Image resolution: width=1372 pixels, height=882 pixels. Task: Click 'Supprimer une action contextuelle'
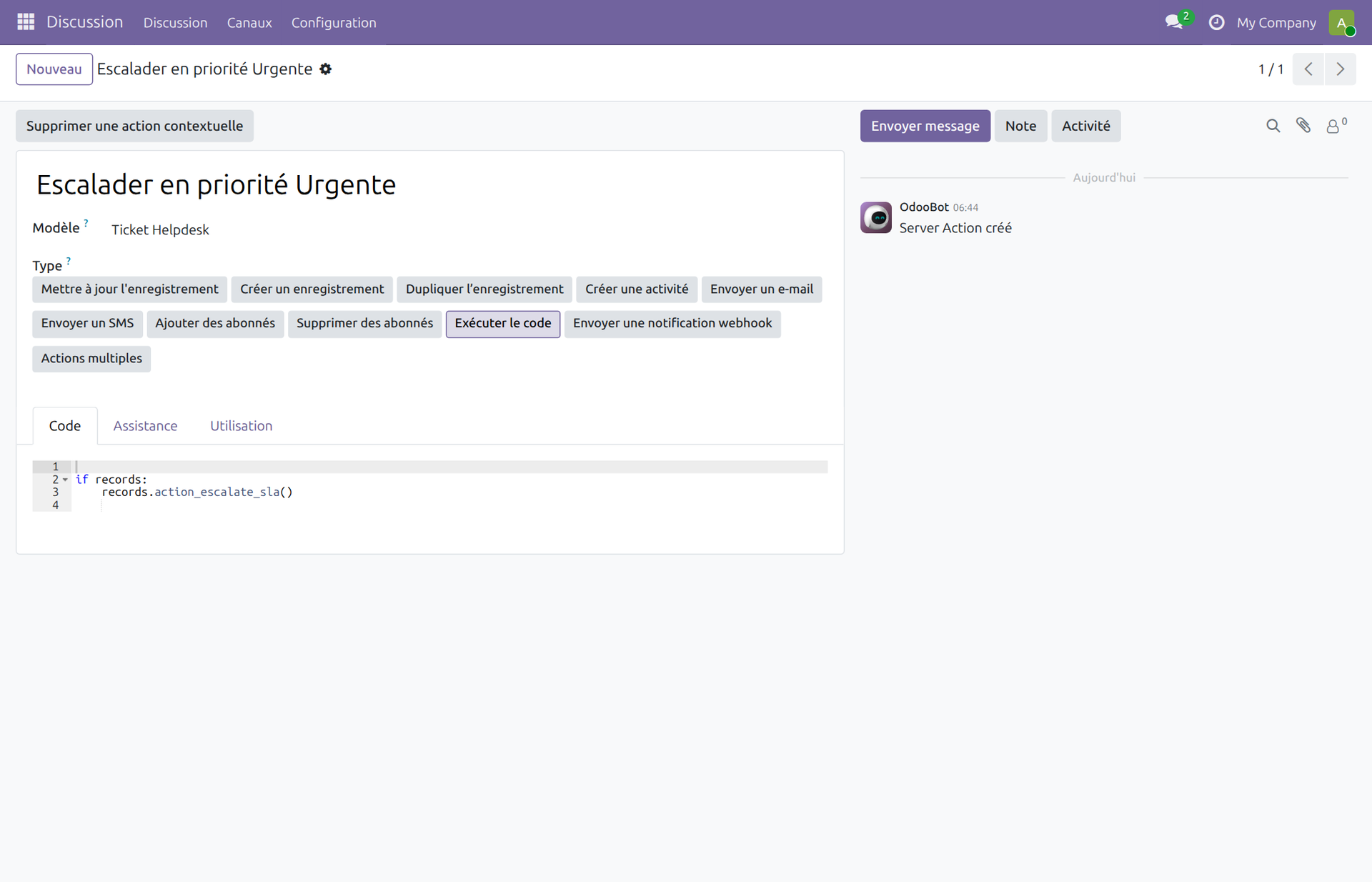[134, 125]
